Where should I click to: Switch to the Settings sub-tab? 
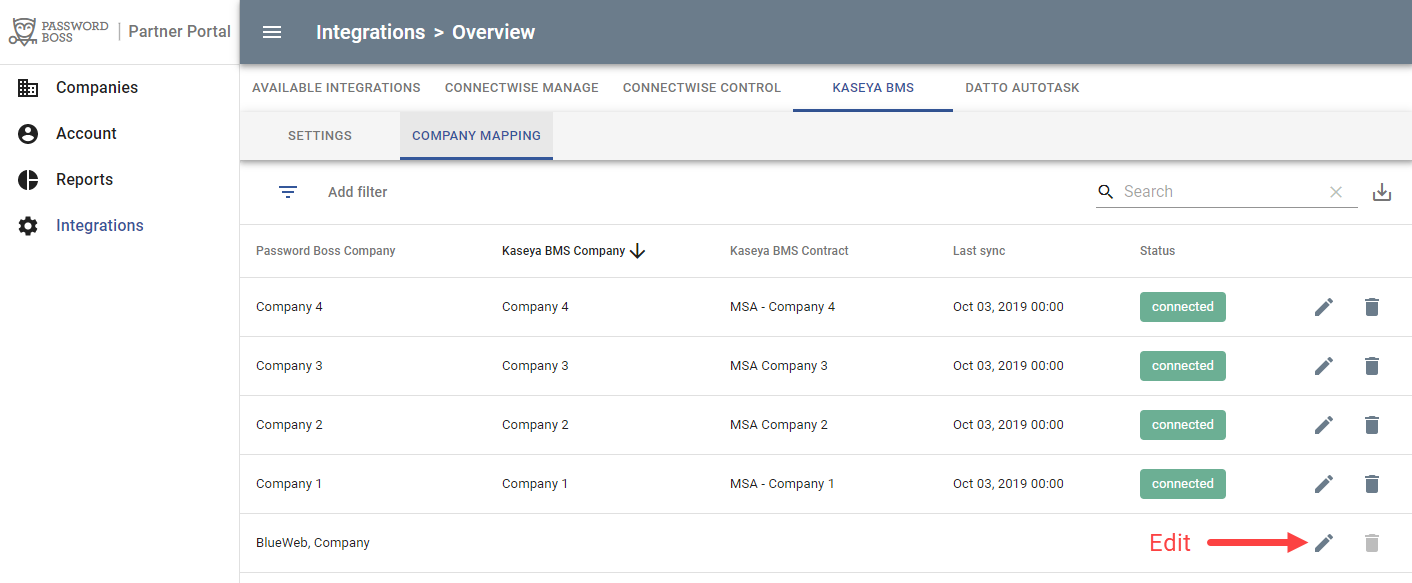pyautogui.click(x=320, y=136)
